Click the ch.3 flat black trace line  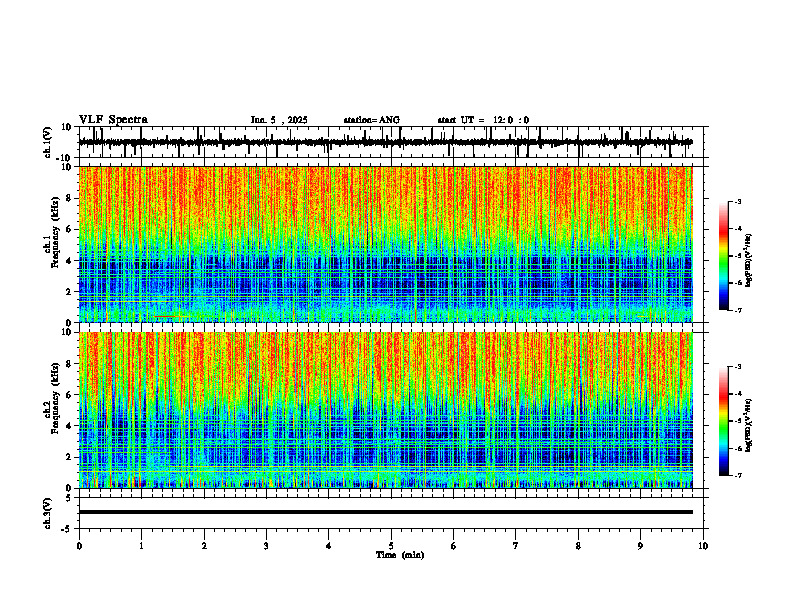point(385,512)
